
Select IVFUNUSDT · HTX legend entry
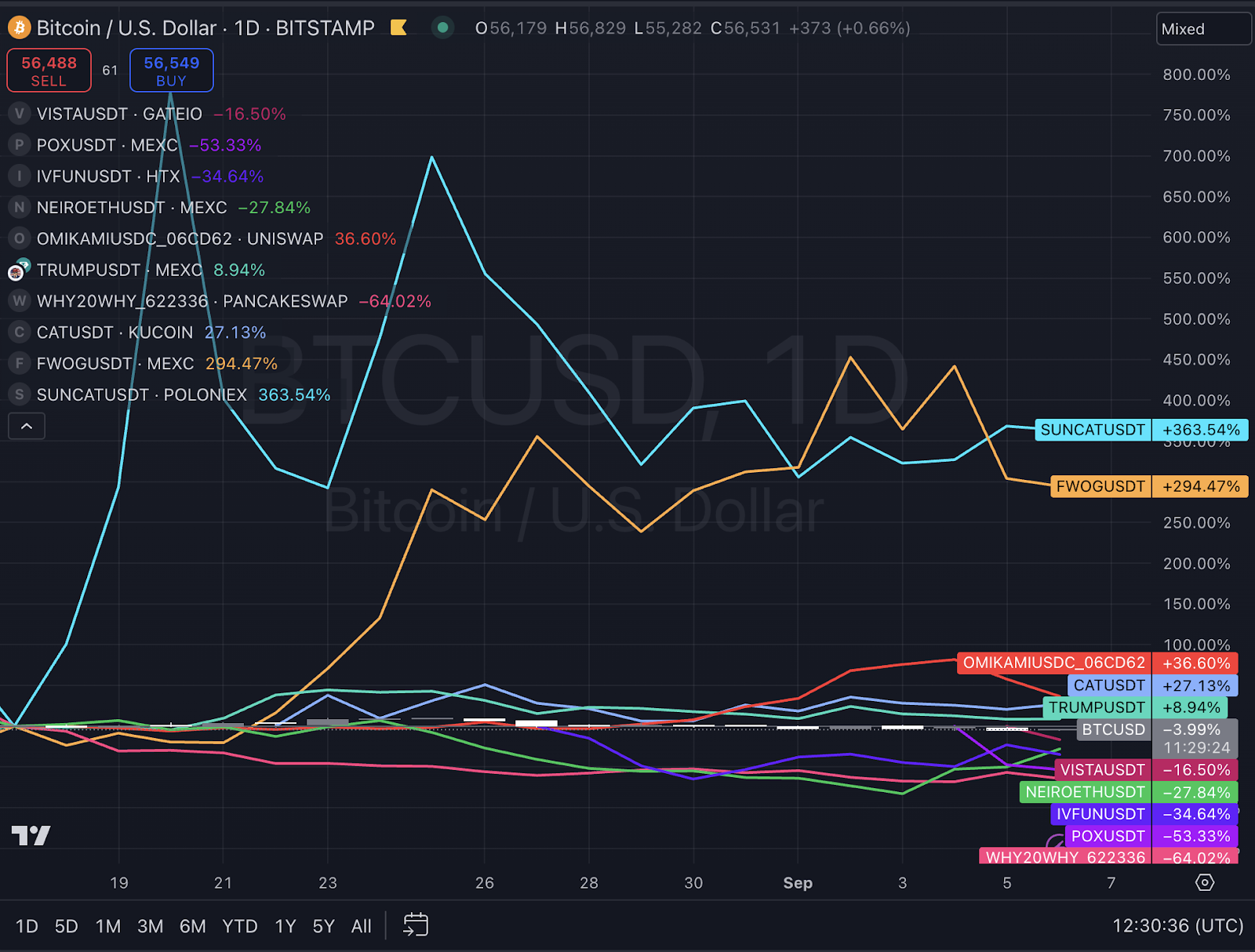click(x=108, y=176)
